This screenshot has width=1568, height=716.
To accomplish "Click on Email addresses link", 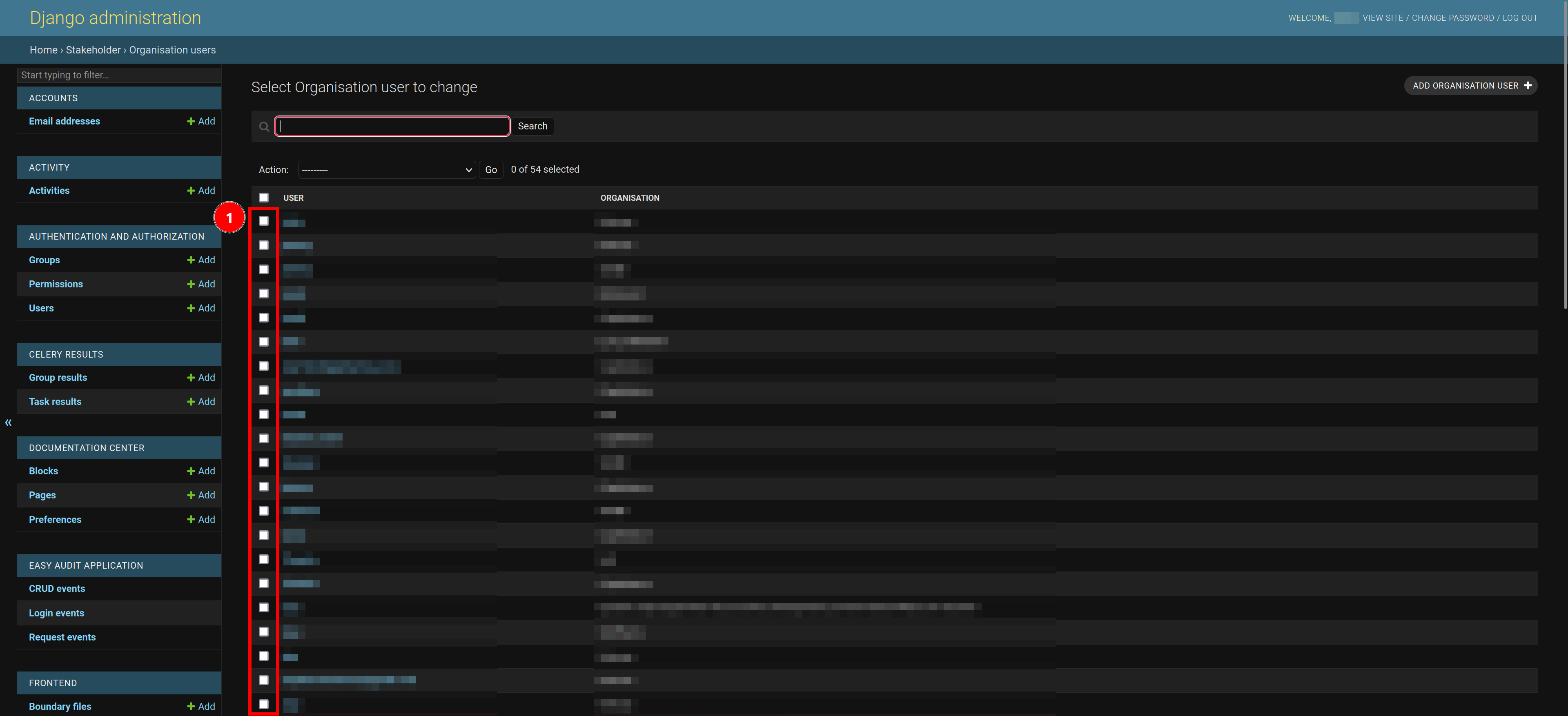I will point(63,120).
